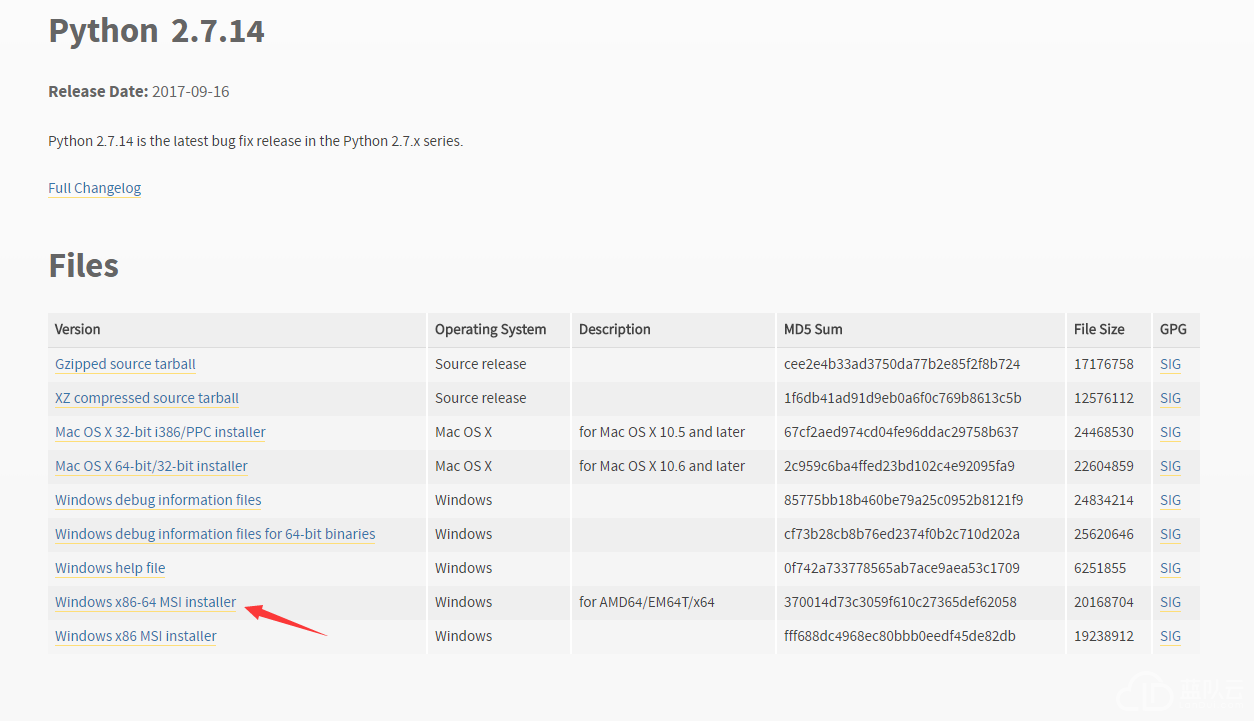Image resolution: width=1254 pixels, height=721 pixels.
Task: Click SIG link for Mac 32-bit installer
Action: [1170, 432]
